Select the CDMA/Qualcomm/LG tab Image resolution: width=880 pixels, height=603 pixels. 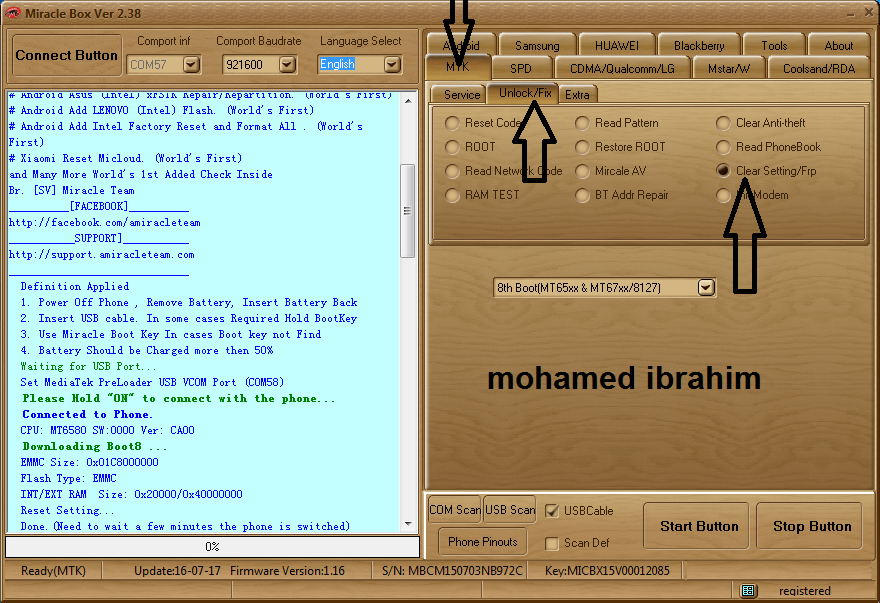click(x=622, y=68)
